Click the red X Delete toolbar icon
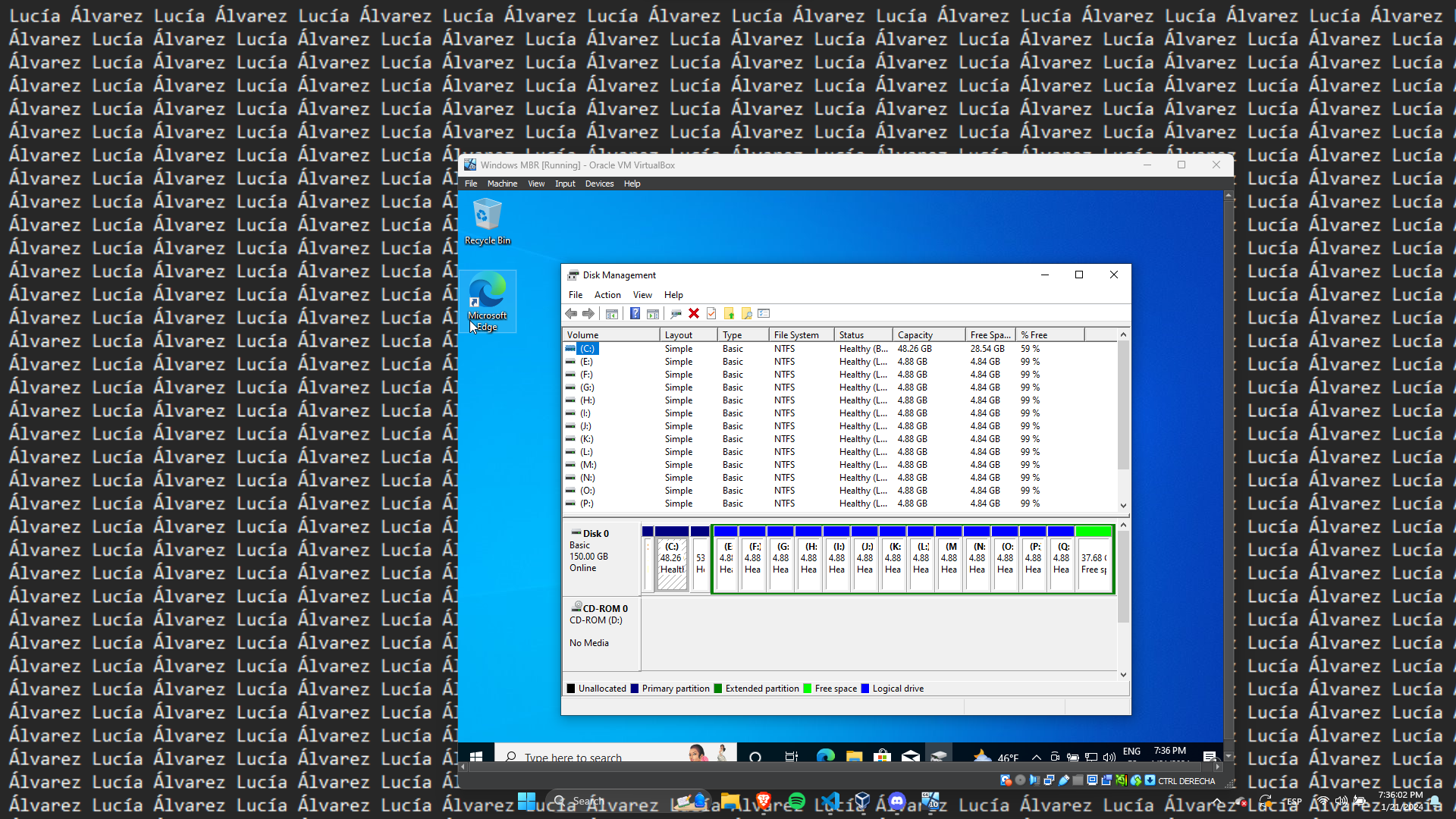This screenshot has width=1456, height=819. coord(693,314)
